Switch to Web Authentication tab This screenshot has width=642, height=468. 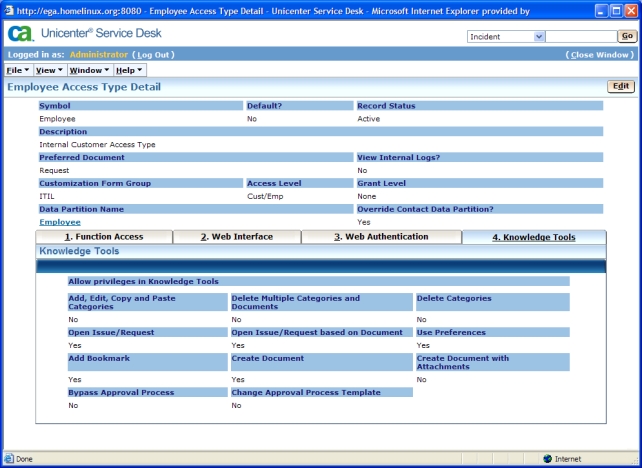[x=381, y=237]
